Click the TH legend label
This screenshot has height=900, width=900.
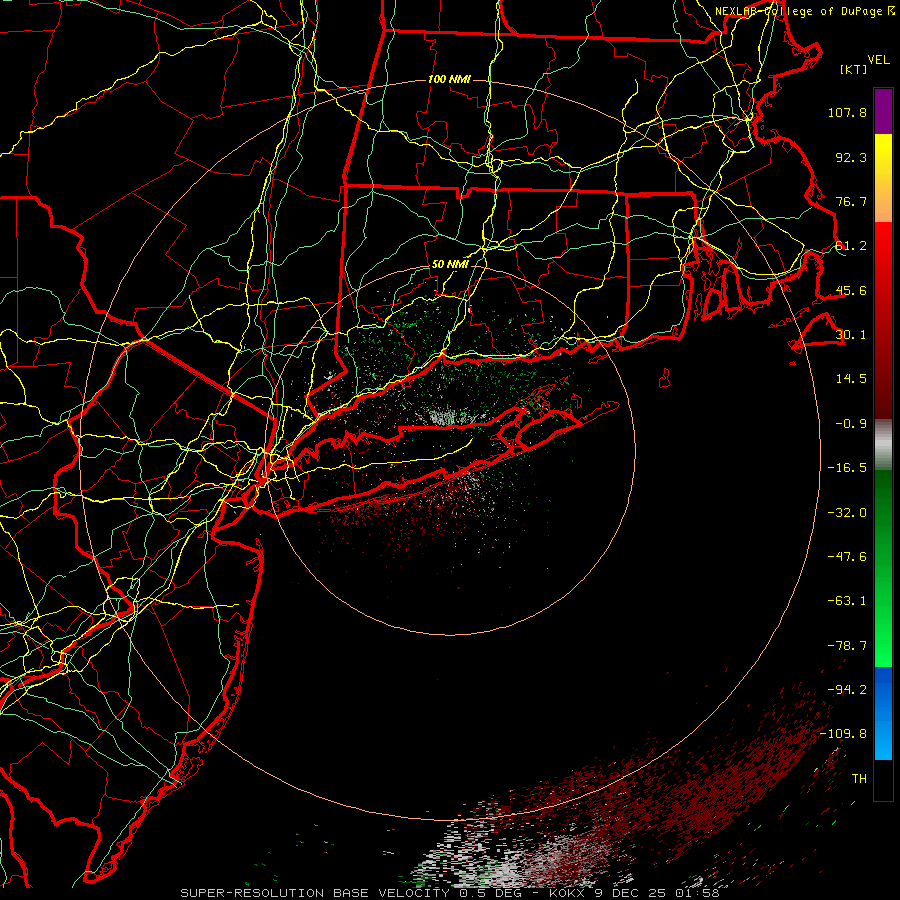click(859, 779)
